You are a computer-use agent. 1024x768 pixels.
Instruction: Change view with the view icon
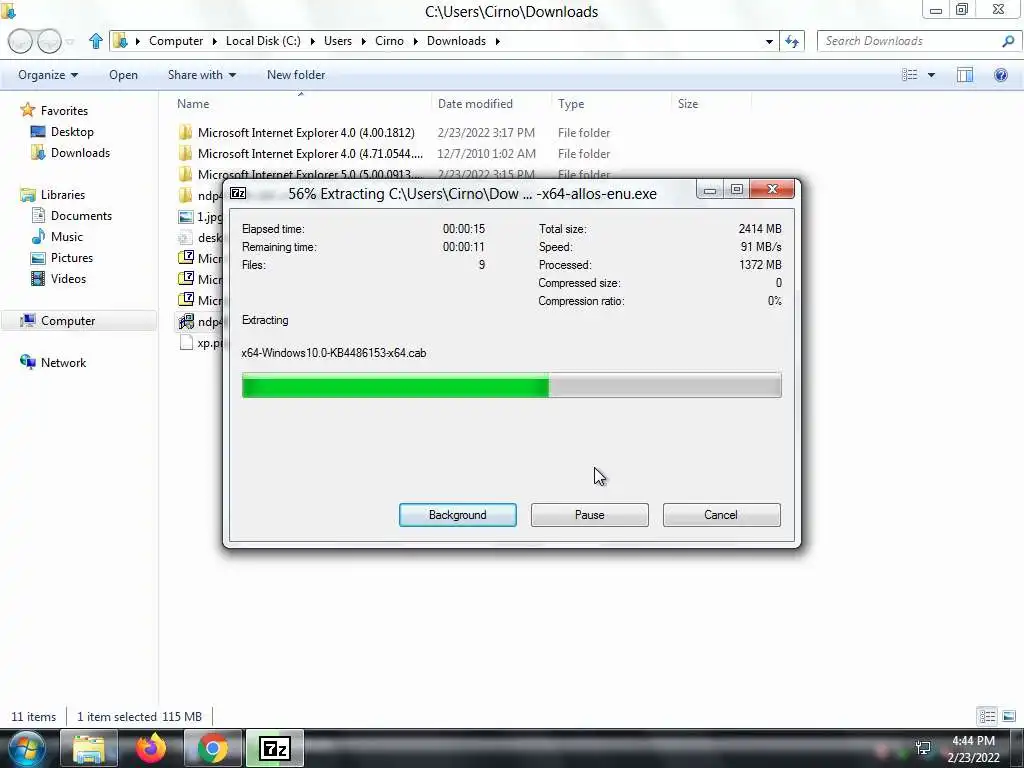click(x=910, y=74)
